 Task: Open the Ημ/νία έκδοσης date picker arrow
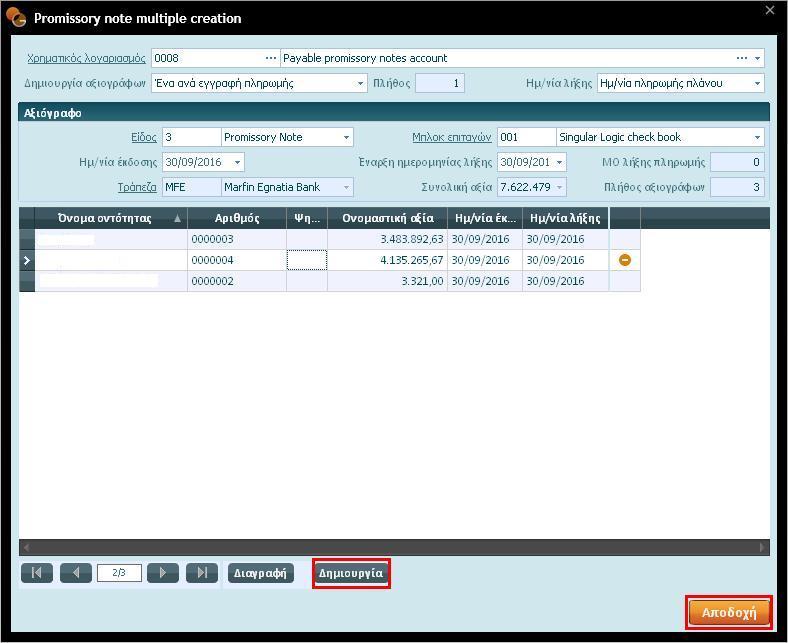click(x=237, y=162)
